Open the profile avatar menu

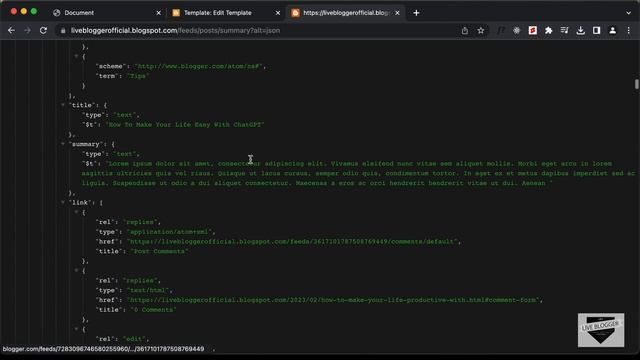pyautogui.click(x=613, y=31)
